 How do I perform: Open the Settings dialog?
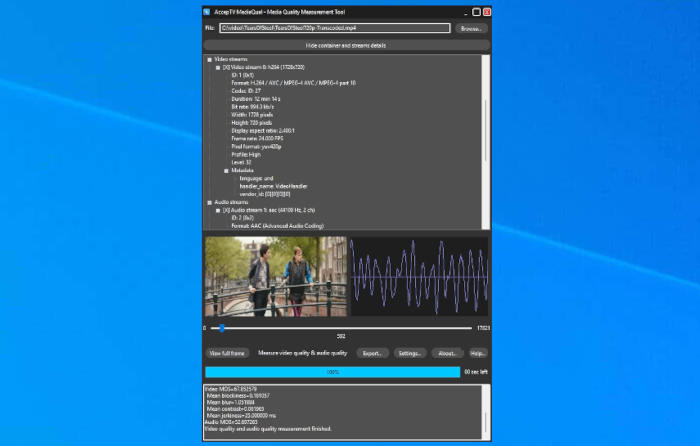click(x=410, y=353)
